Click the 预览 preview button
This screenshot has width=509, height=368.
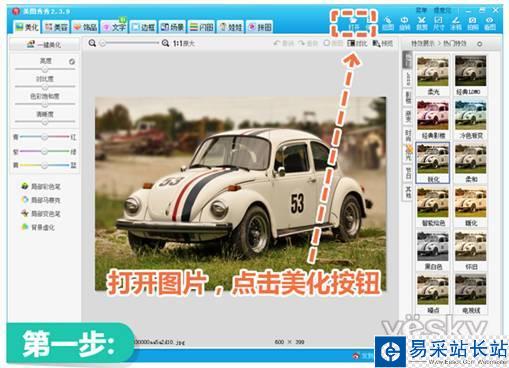[x=383, y=43]
